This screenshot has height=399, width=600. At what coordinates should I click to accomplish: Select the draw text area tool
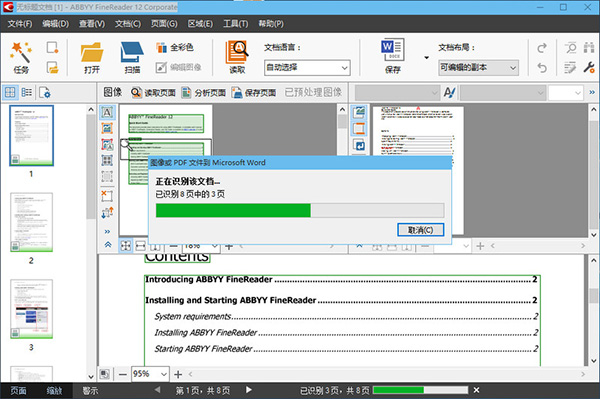pyautogui.click(x=107, y=112)
